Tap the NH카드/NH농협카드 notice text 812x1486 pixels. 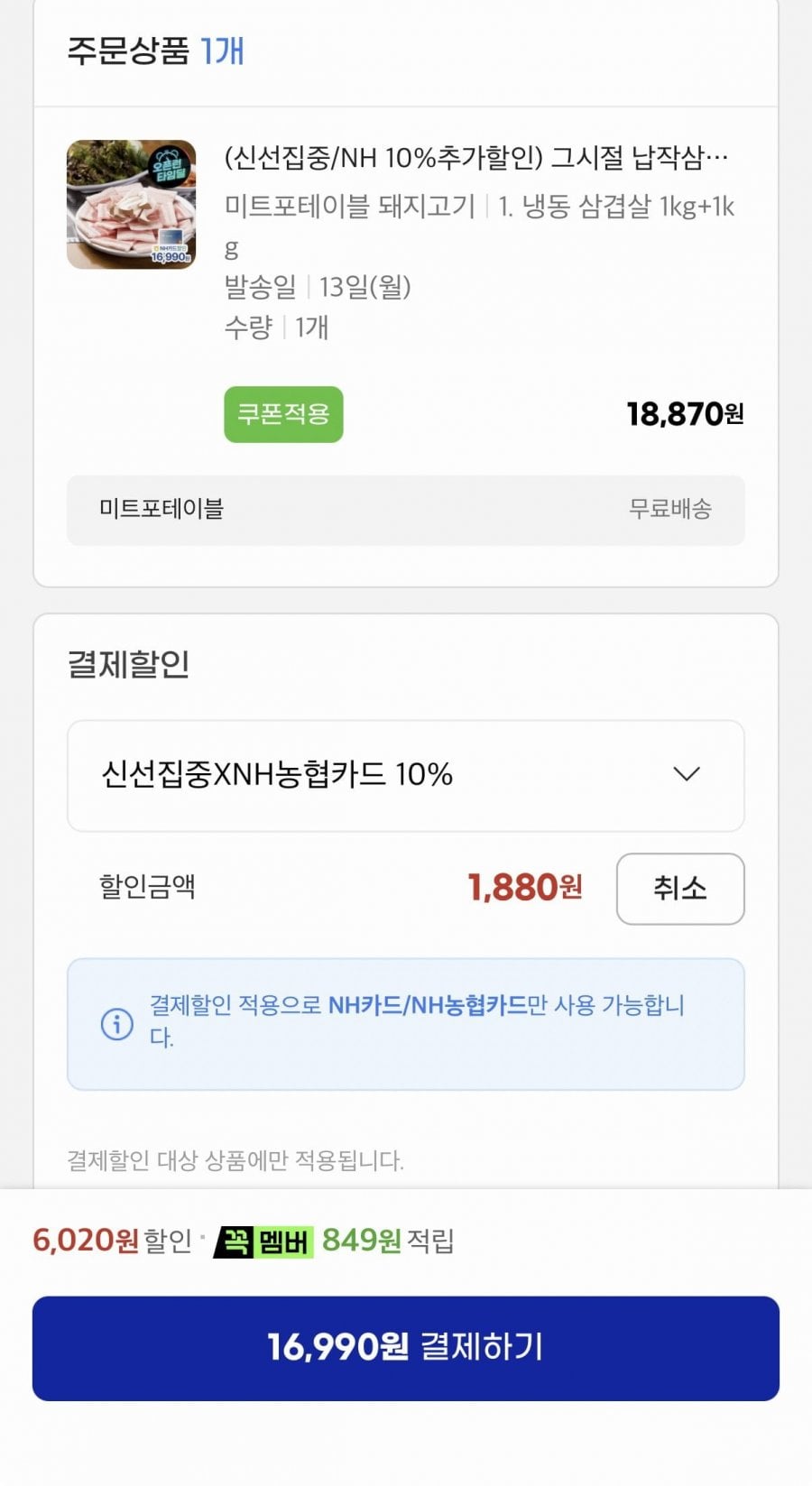tap(428, 1005)
